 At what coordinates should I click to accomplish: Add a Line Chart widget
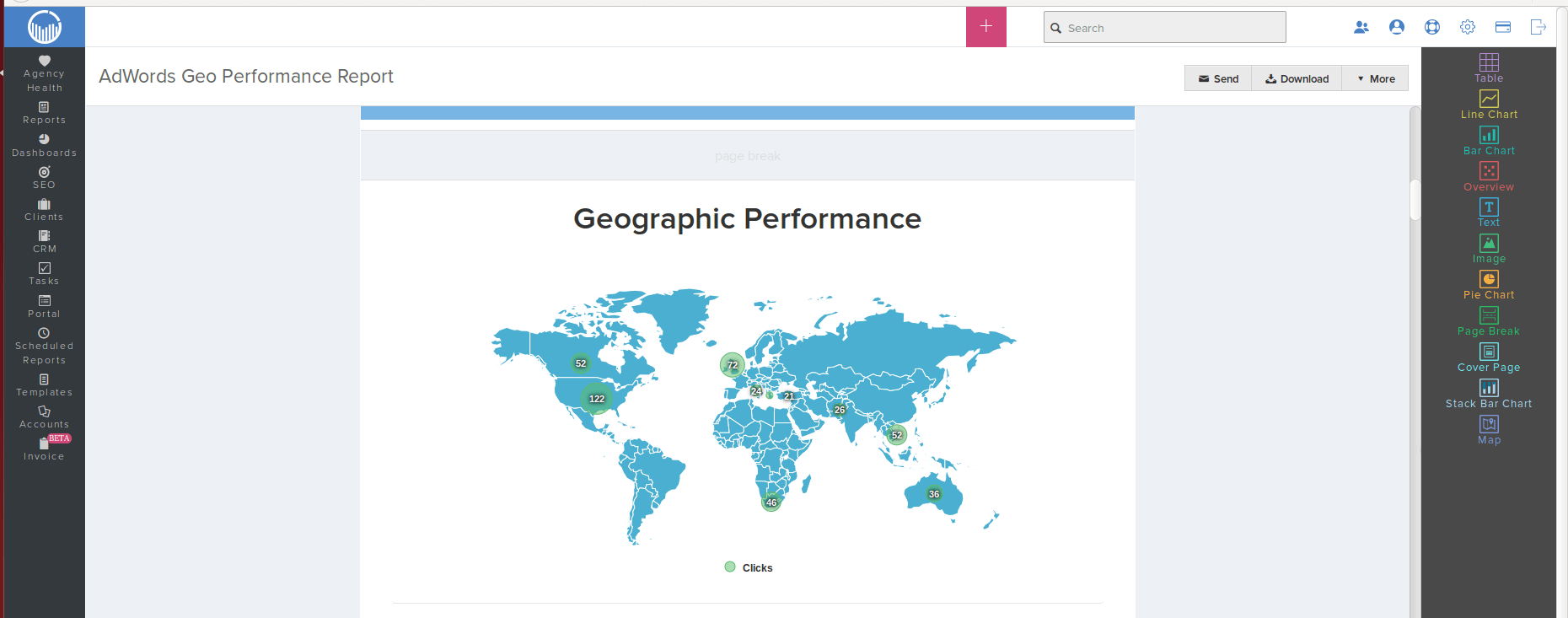coord(1489,105)
